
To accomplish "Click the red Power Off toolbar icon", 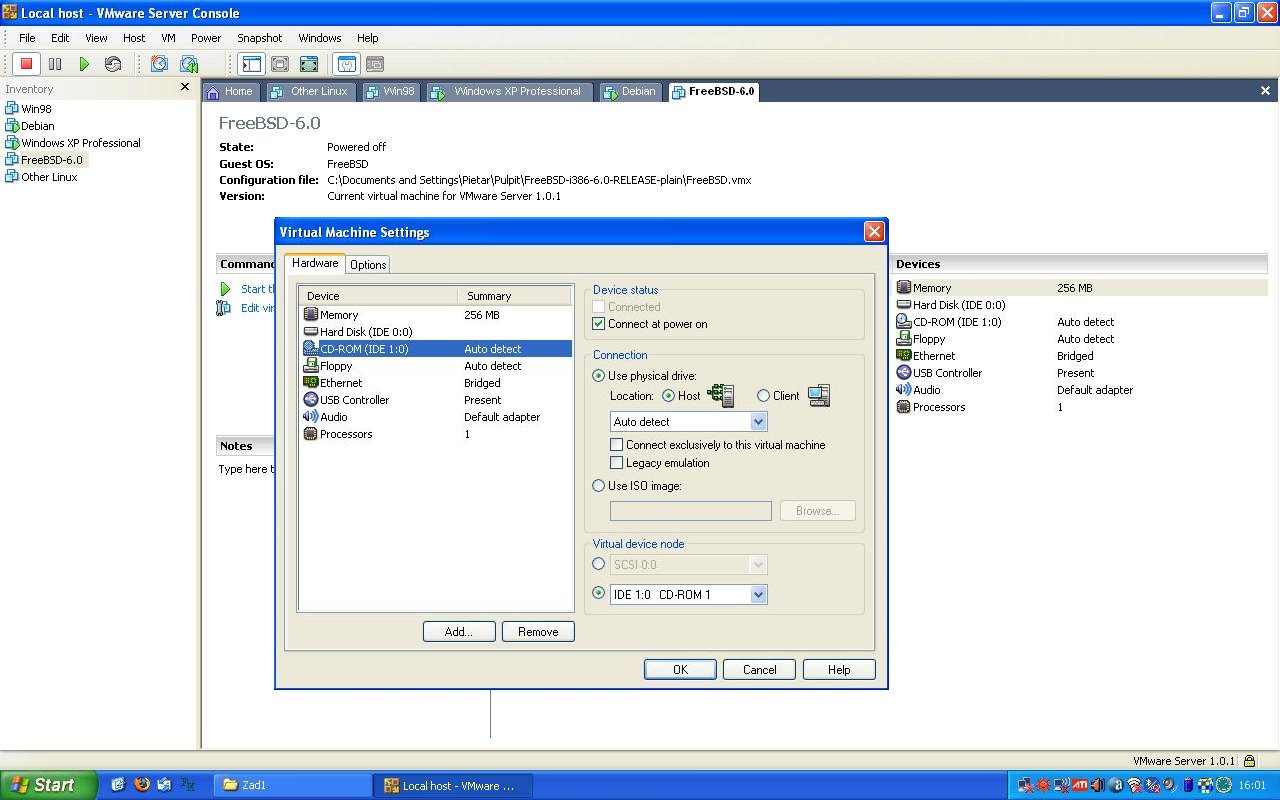I will point(26,64).
